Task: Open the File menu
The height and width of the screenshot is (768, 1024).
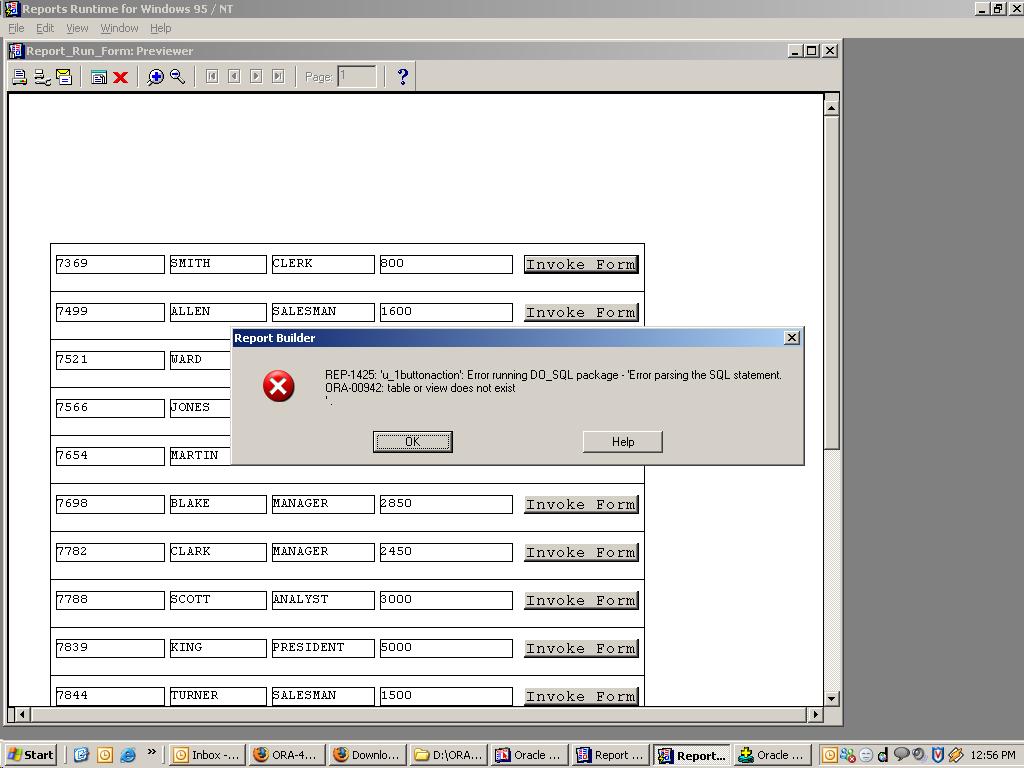Action: pyautogui.click(x=16, y=28)
